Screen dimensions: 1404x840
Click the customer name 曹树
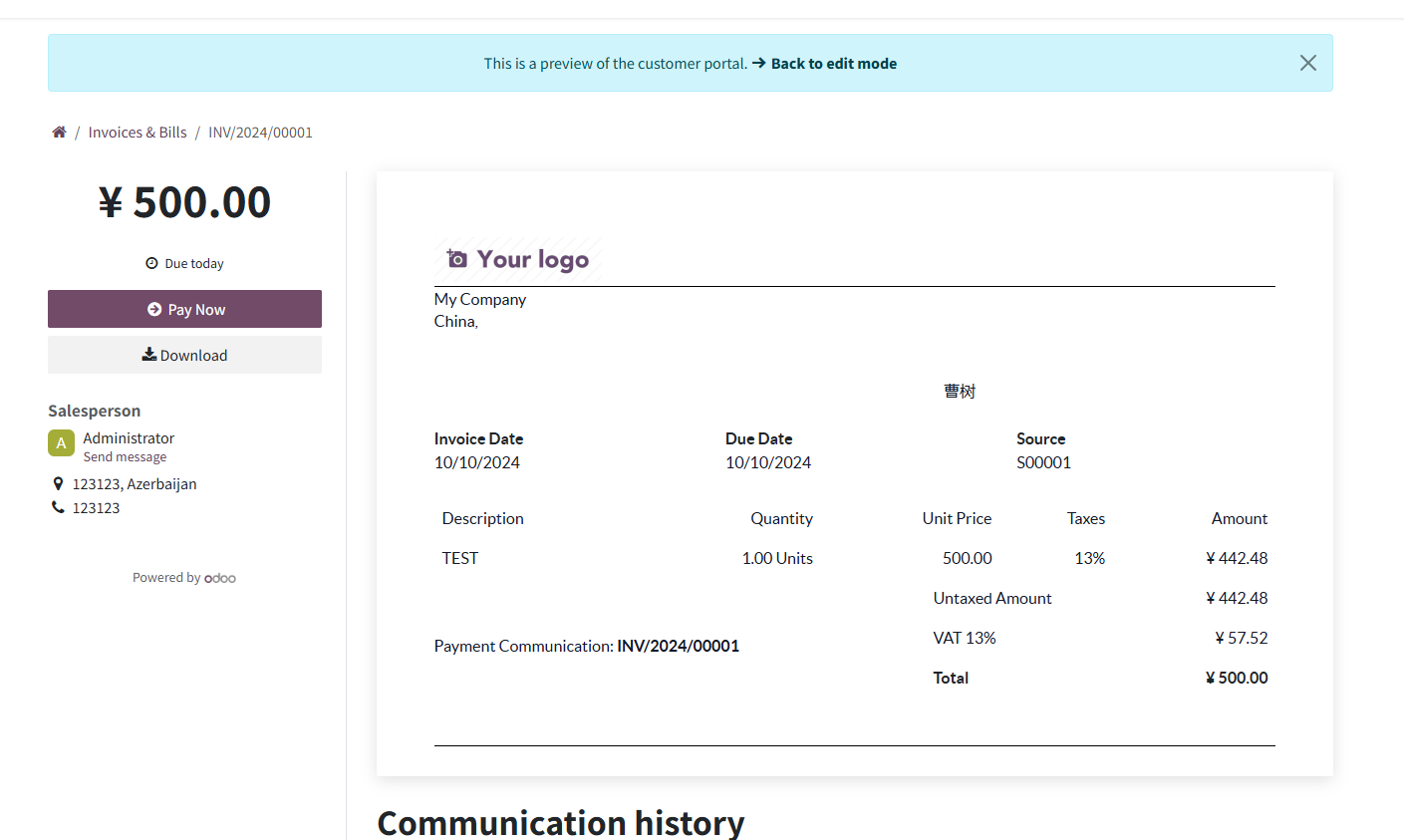[x=960, y=391]
